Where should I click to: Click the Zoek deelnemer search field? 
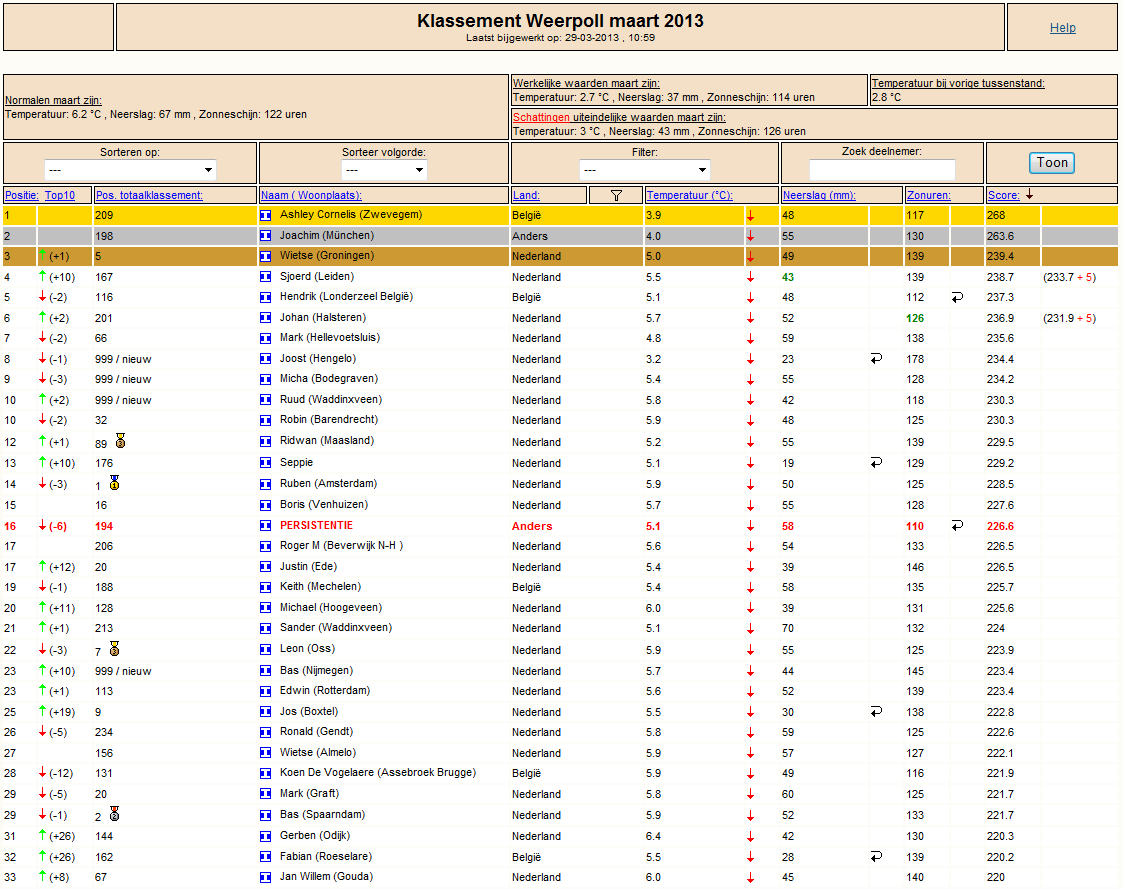[x=882, y=170]
